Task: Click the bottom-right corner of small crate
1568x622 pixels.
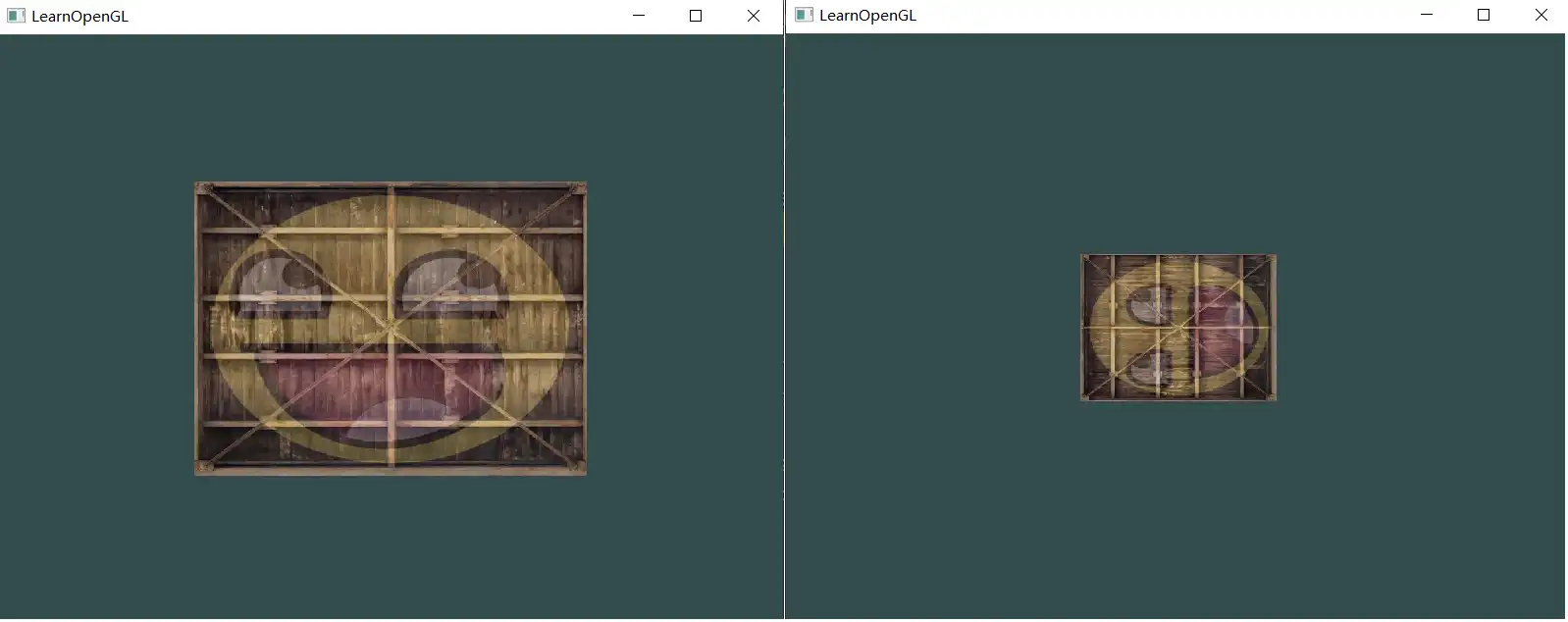Action: point(1273,397)
